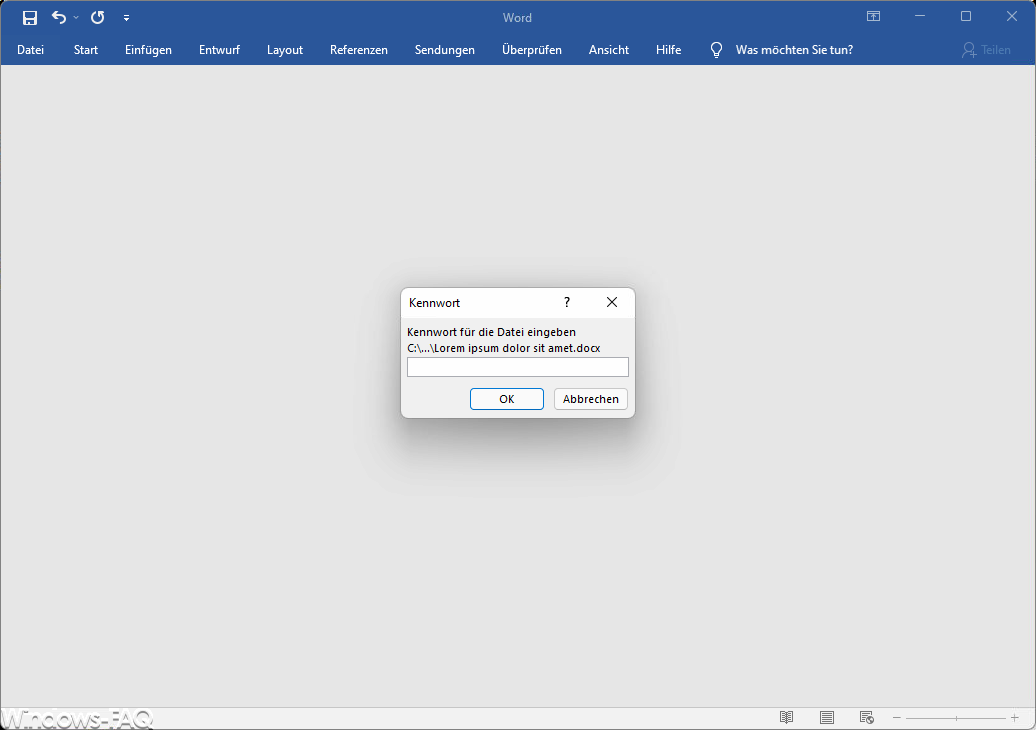1036x730 pixels.
Task: Open the Einfügen ribbon tab
Action: [149, 50]
